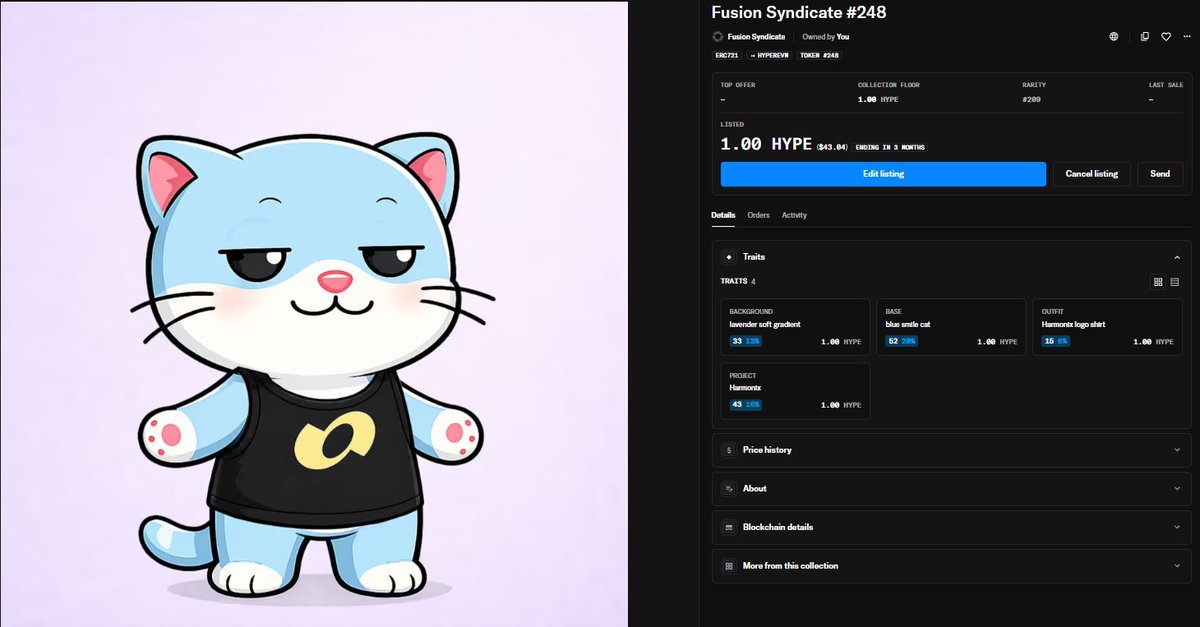
Task: Click the Cancel listing button
Action: coord(1092,174)
